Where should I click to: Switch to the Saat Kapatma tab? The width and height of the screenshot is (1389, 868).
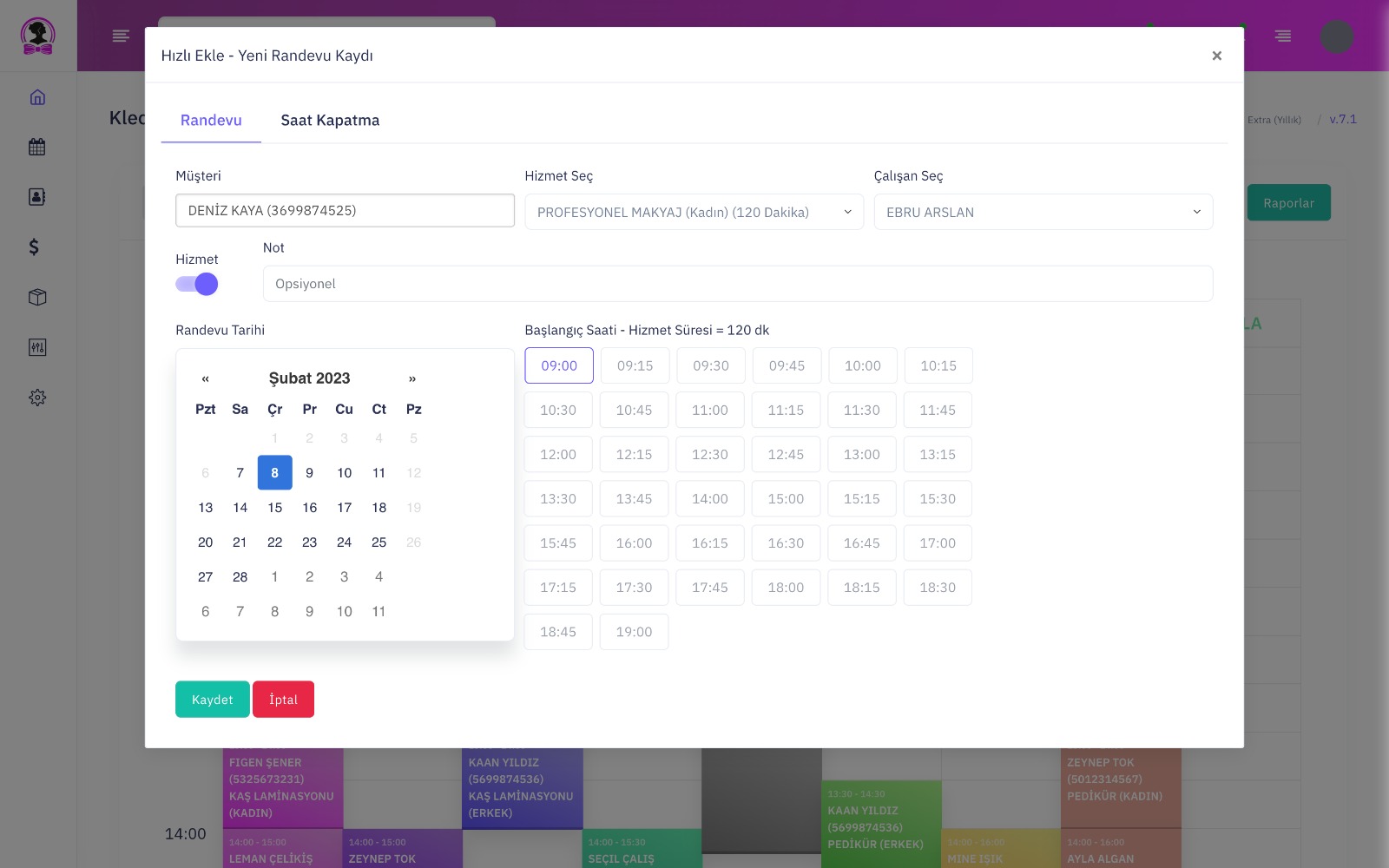pos(330,121)
